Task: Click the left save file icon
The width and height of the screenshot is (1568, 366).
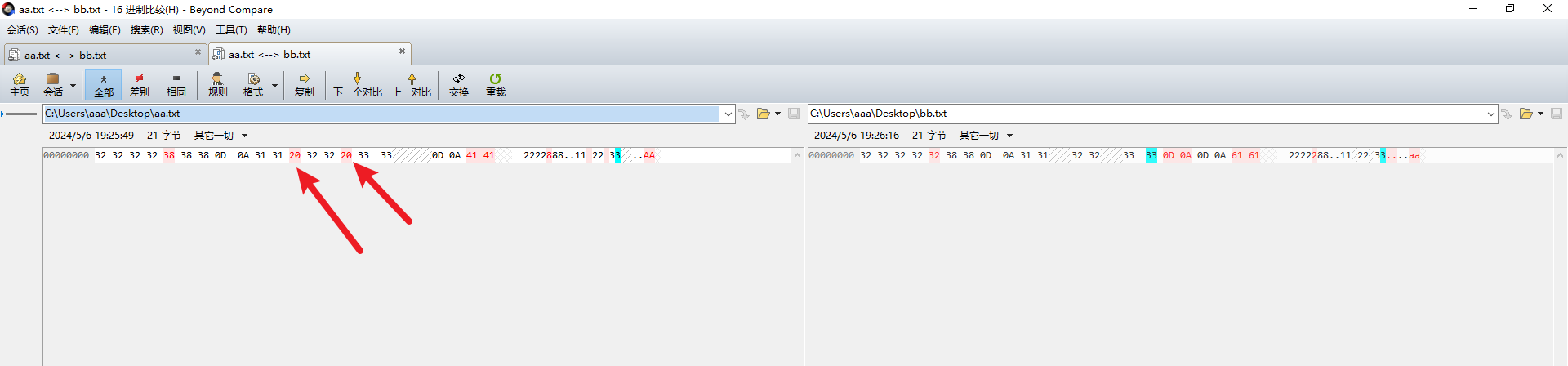Action: tap(794, 114)
